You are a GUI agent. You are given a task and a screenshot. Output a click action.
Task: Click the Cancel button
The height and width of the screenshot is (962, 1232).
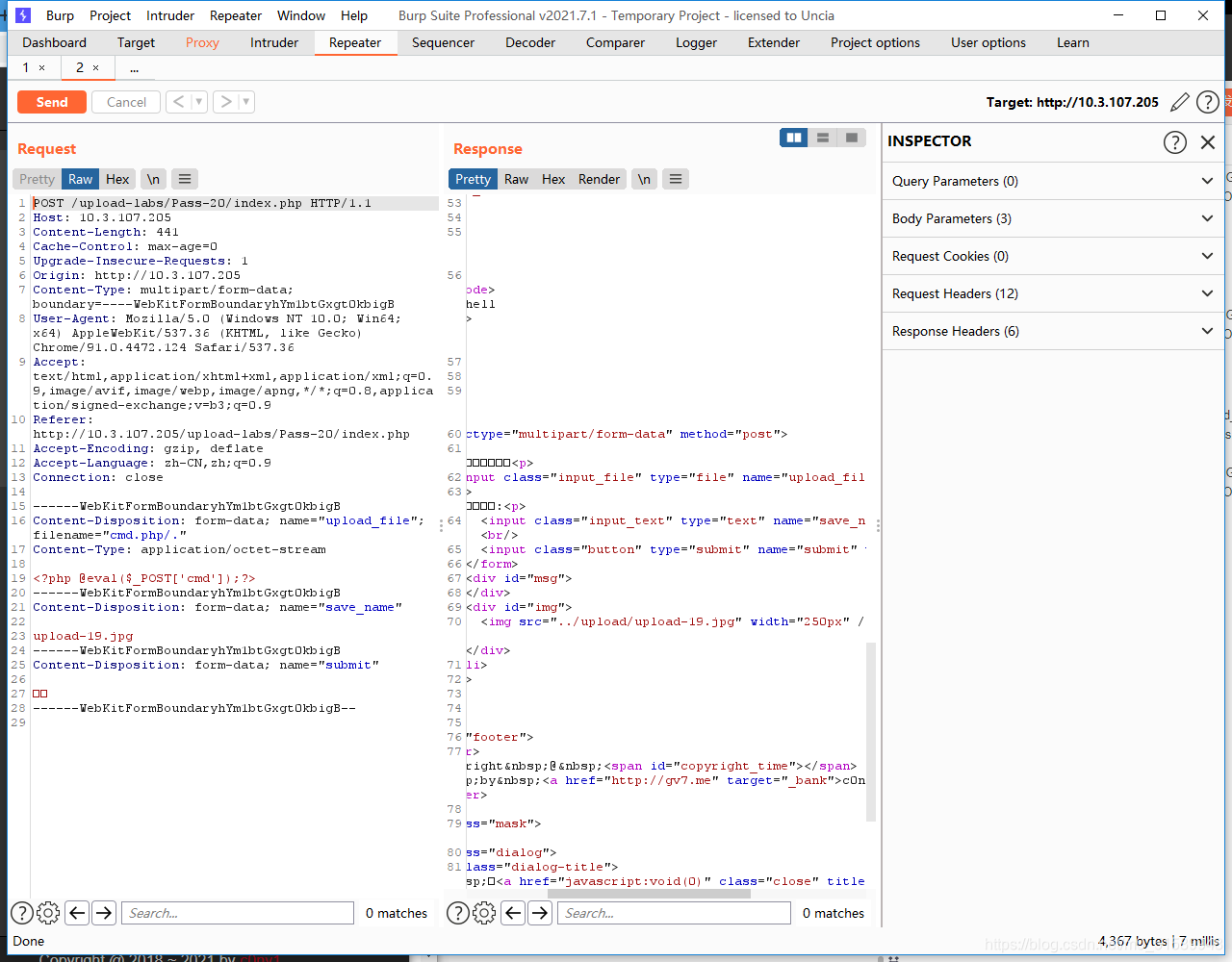(x=126, y=102)
